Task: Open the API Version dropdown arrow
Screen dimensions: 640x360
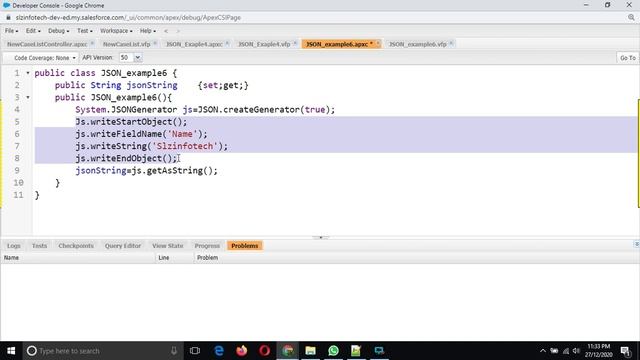Action: point(138,58)
